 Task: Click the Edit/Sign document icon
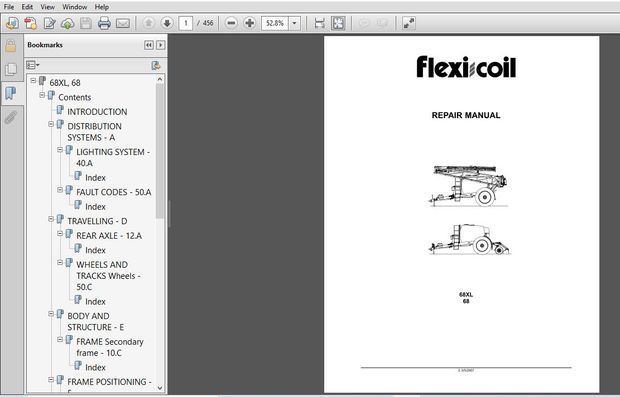[x=49, y=23]
